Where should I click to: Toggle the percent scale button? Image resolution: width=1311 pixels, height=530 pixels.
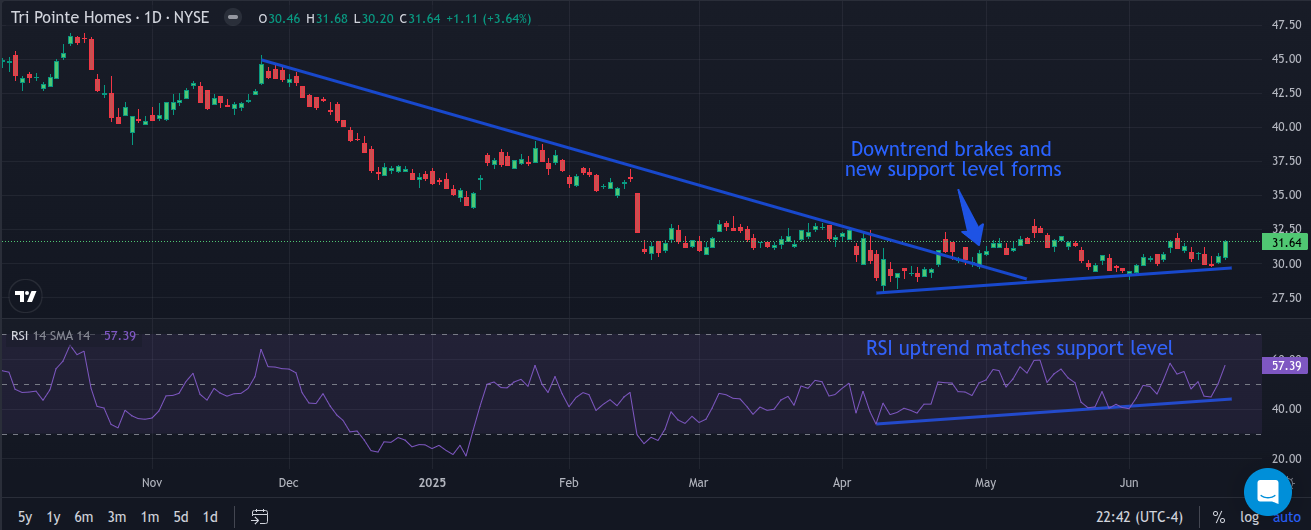[1219, 517]
